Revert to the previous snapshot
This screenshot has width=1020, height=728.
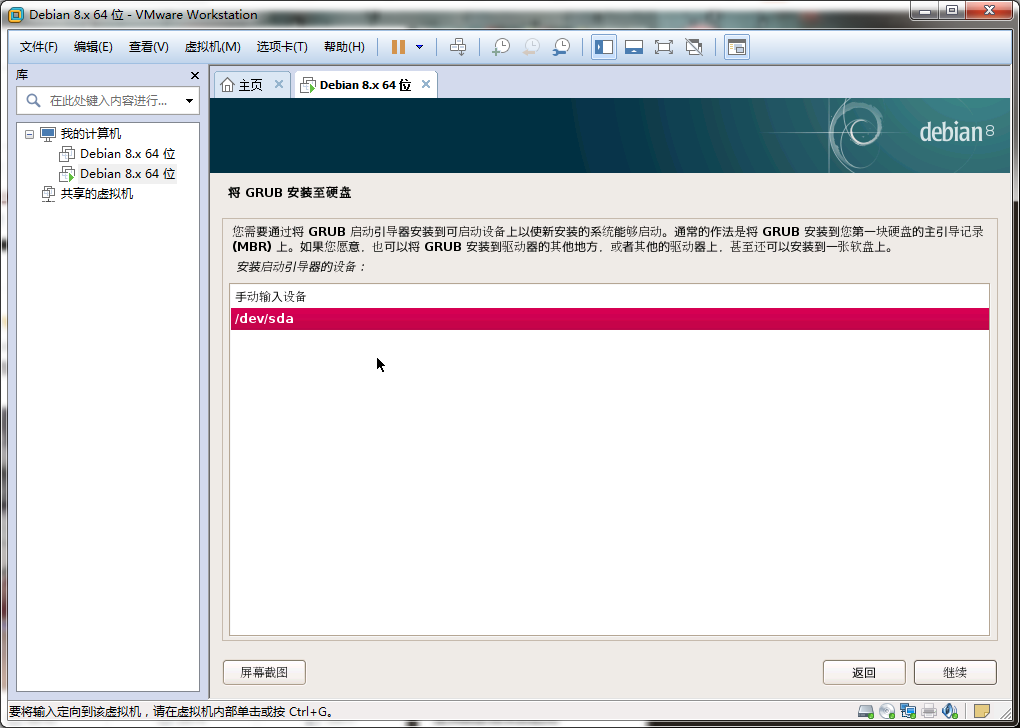[x=531, y=47]
